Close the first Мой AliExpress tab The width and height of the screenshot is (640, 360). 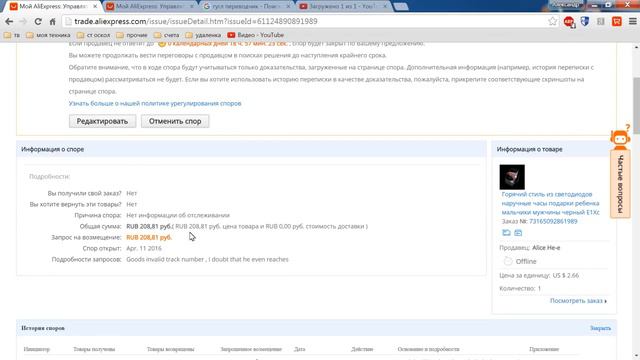pos(95,7)
